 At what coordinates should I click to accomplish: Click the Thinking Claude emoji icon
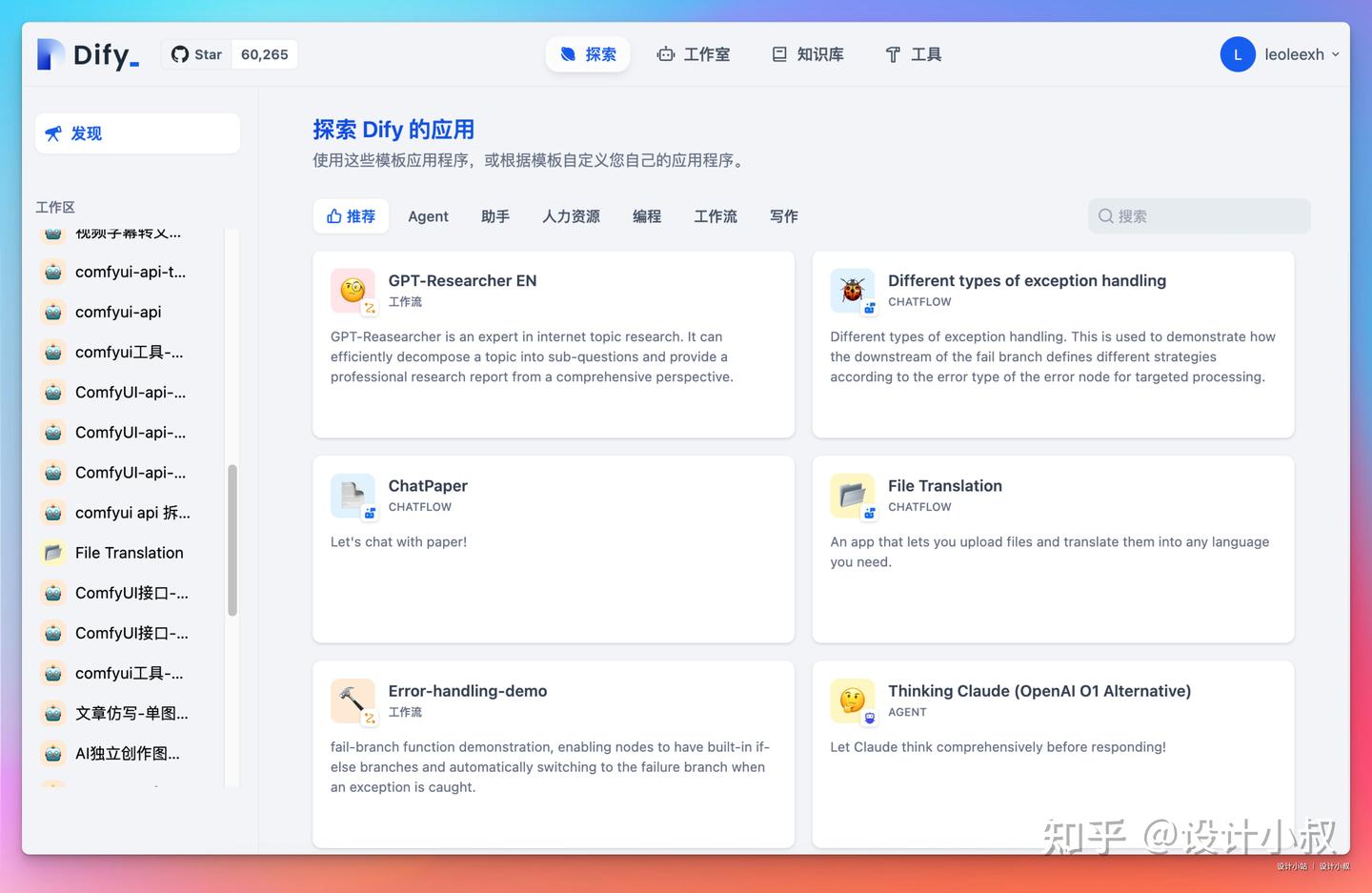tap(852, 700)
